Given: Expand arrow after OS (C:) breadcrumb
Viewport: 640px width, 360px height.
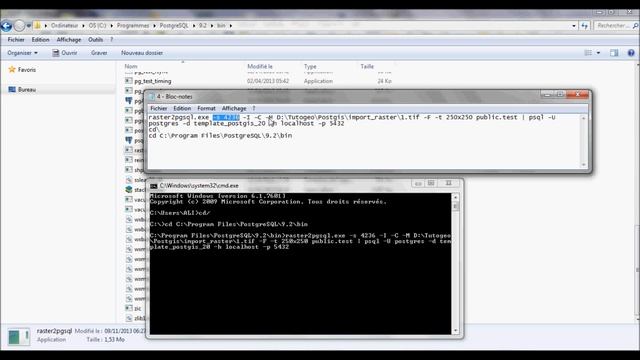Looking at the screenshot, I should pyautogui.click(x=111, y=25).
